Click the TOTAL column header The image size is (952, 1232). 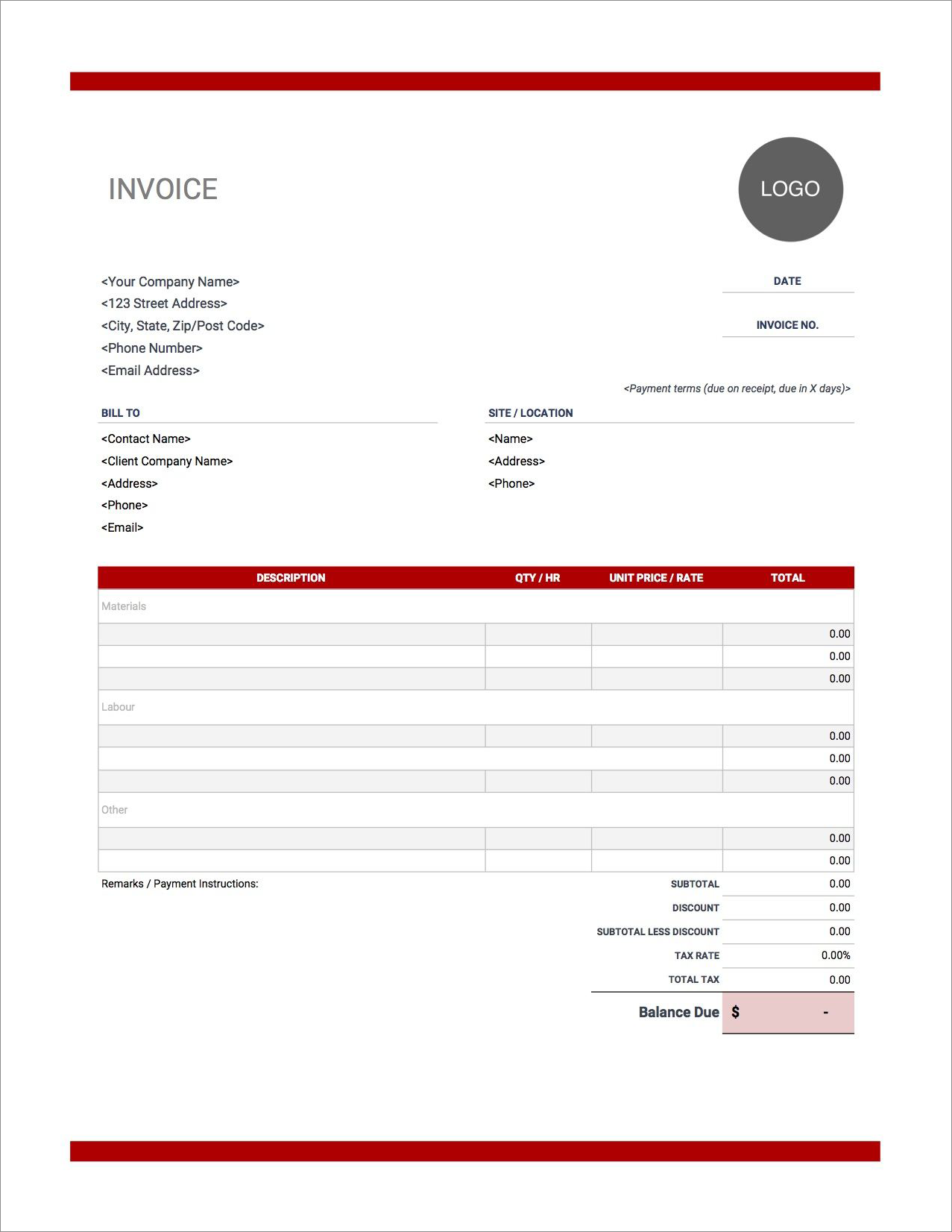[788, 578]
